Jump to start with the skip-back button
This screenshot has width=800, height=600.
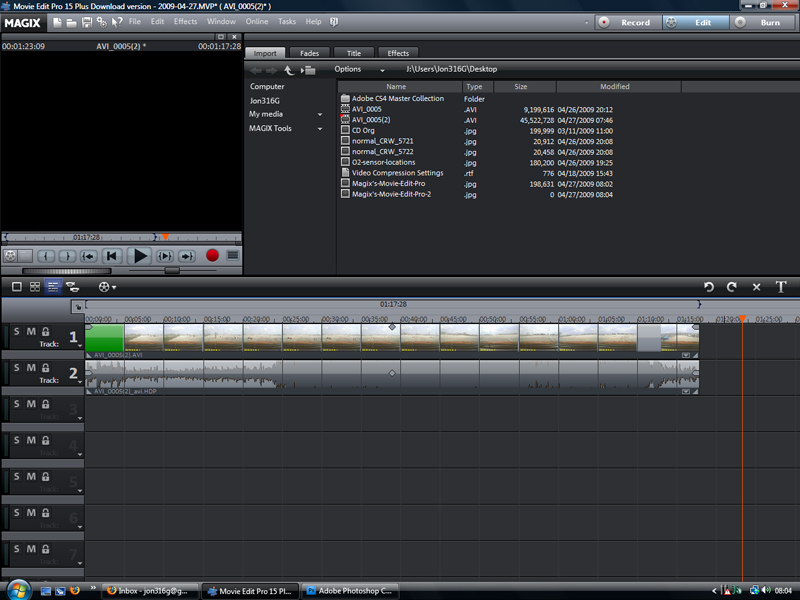pyautogui.click(x=112, y=256)
